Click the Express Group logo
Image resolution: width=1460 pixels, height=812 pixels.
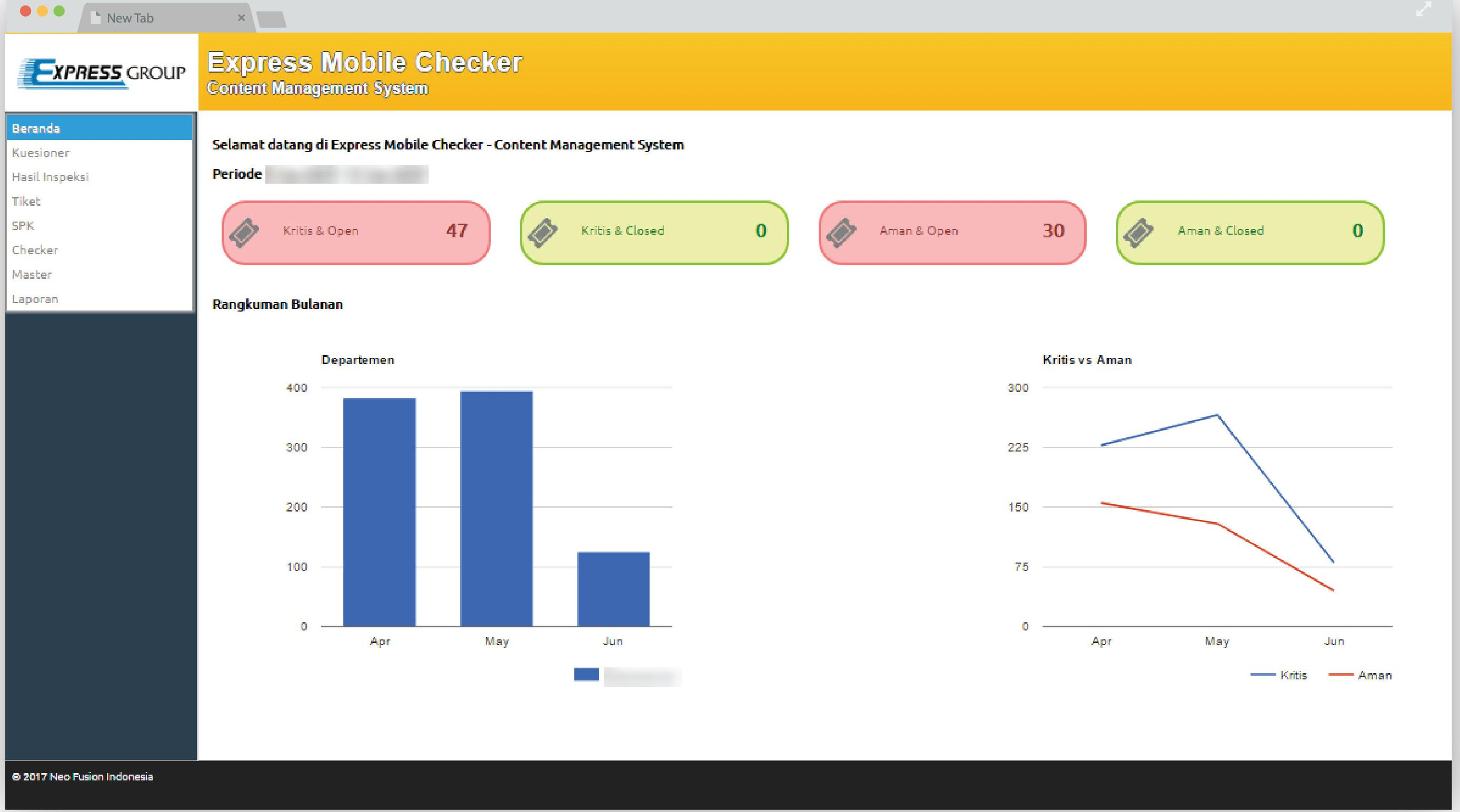(102, 74)
